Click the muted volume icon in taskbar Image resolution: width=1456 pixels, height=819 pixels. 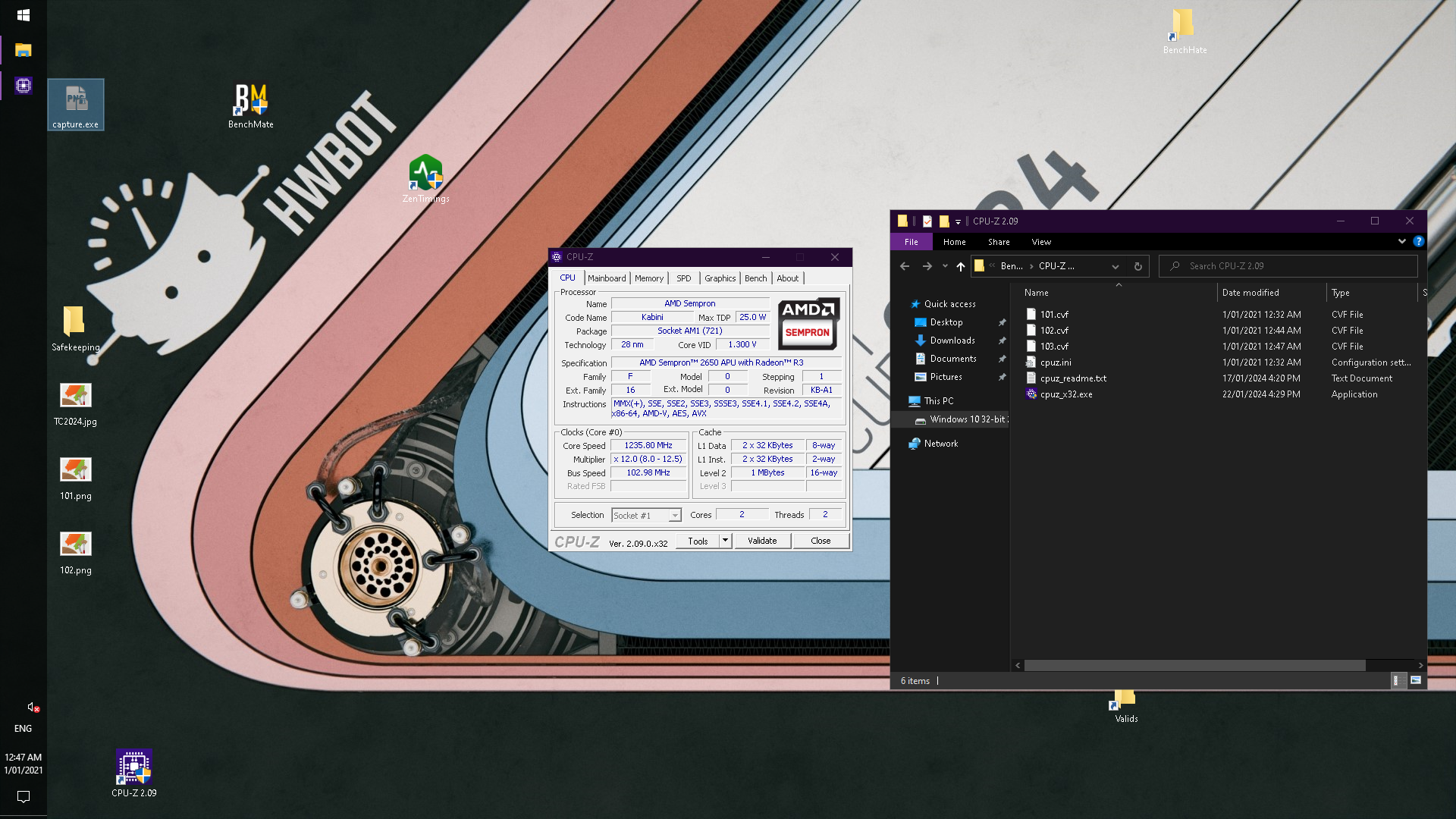pos(33,707)
